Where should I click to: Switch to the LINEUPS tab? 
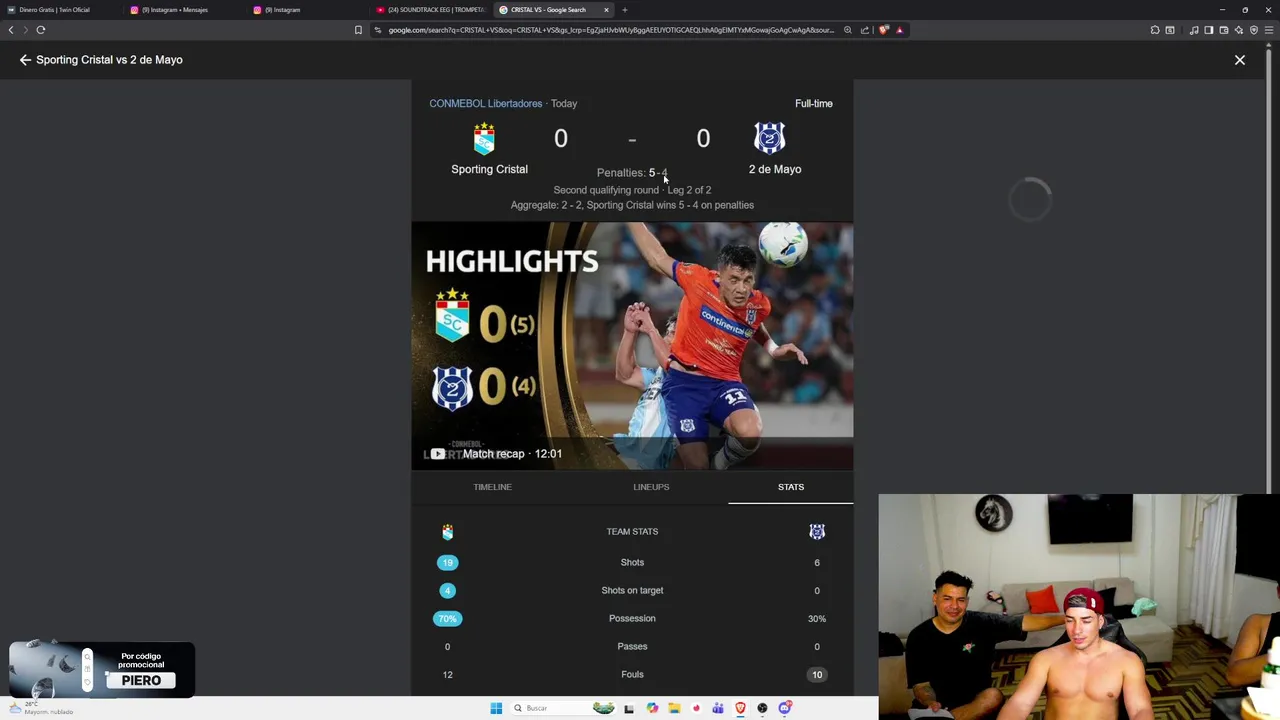(x=651, y=487)
